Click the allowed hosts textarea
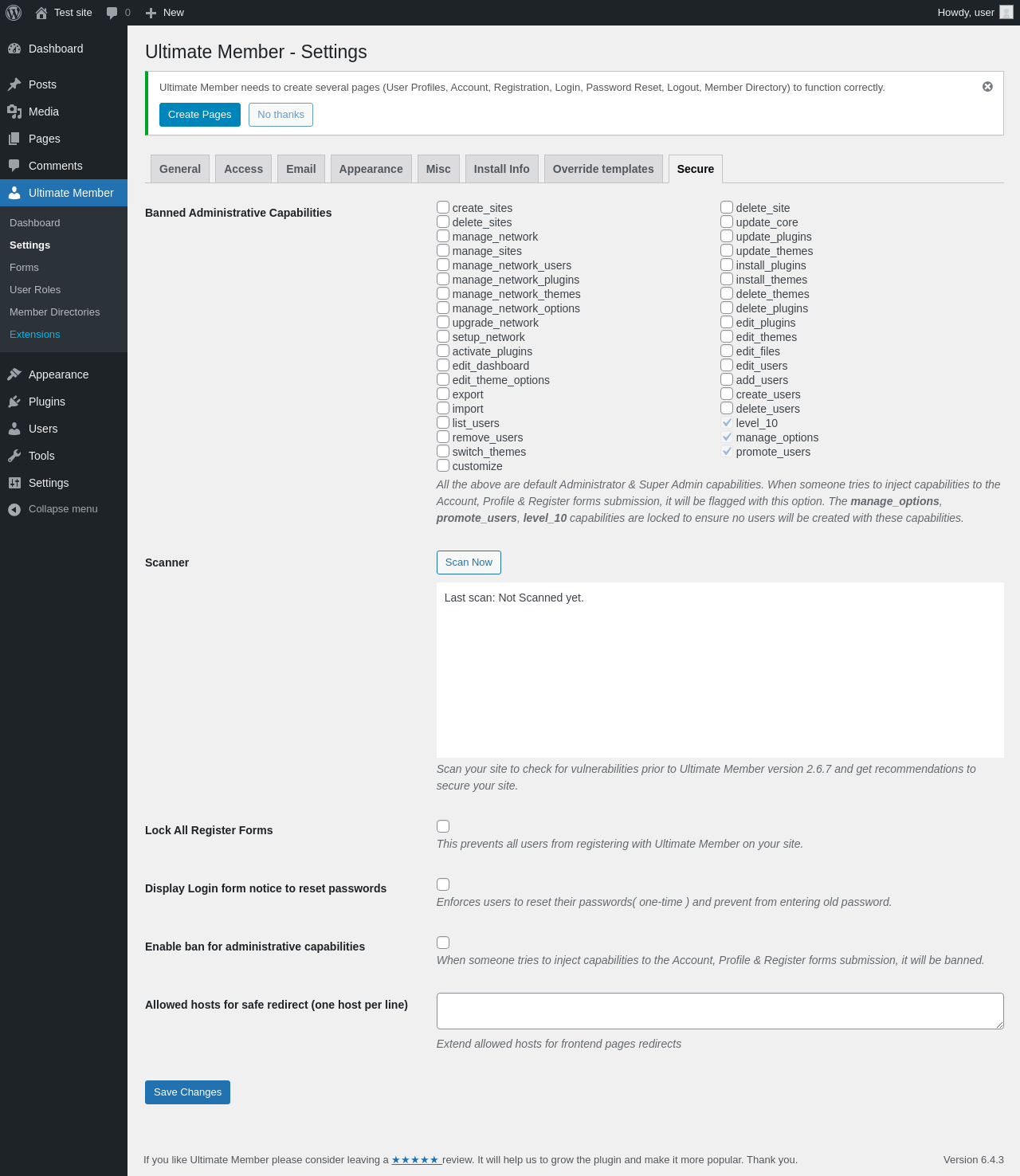Screen dimensions: 1020x1176 [720, 1011]
